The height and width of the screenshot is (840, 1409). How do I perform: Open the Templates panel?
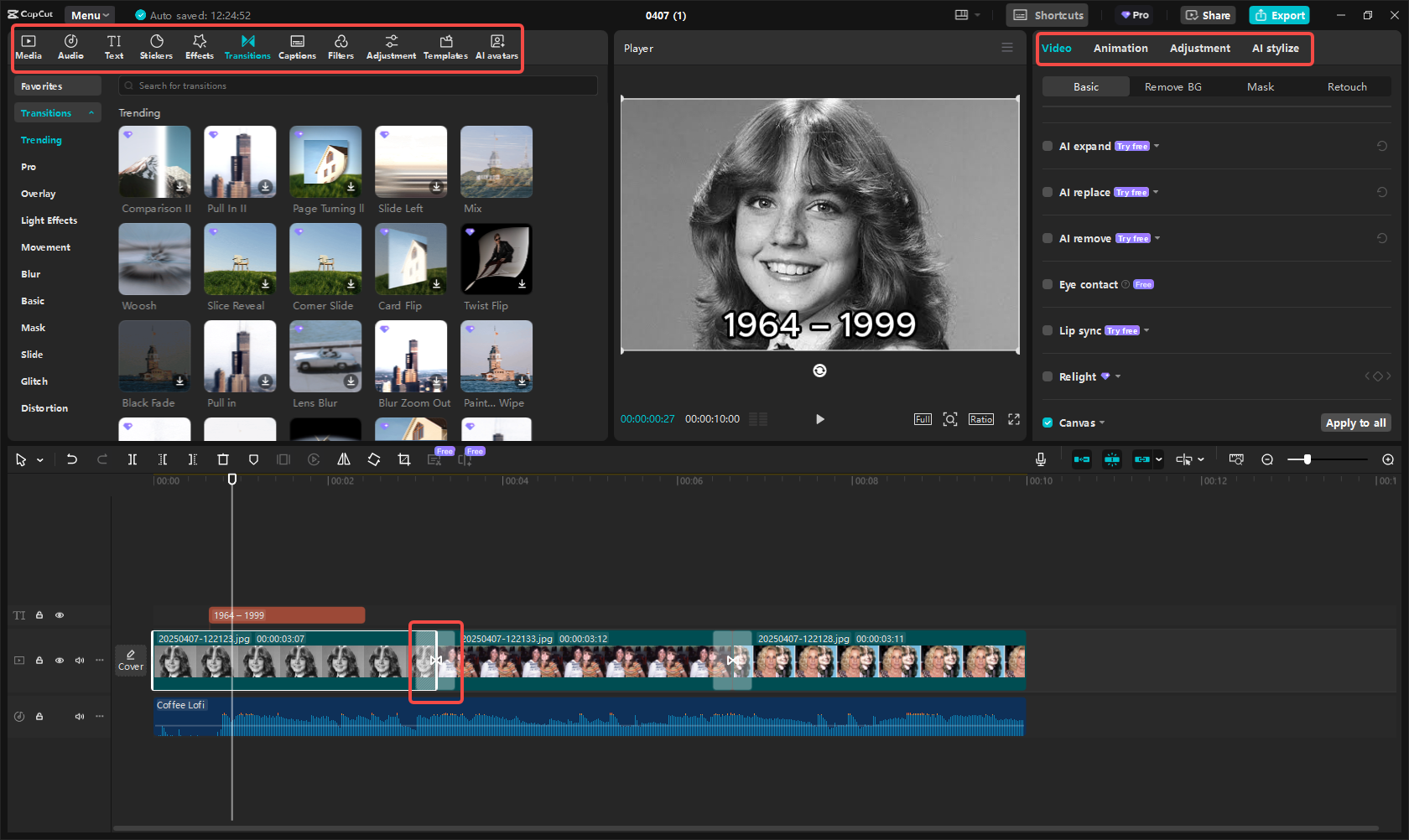tap(445, 46)
